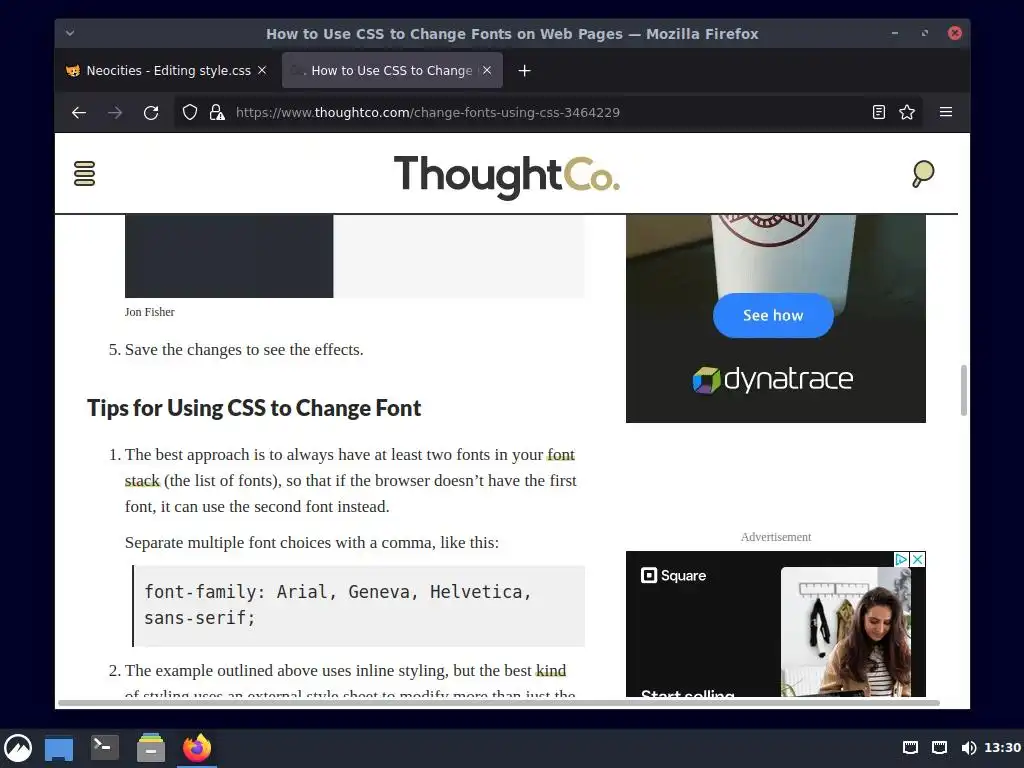
Task: Select the How to Use CSS tab
Action: point(392,71)
